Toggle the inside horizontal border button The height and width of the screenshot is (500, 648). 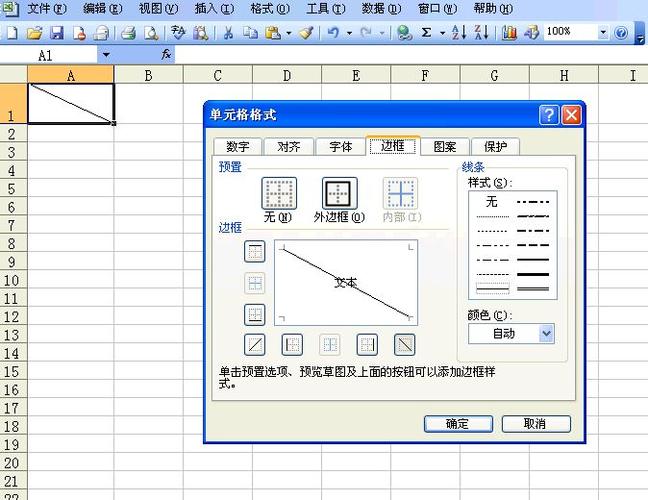[x=255, y=283]
